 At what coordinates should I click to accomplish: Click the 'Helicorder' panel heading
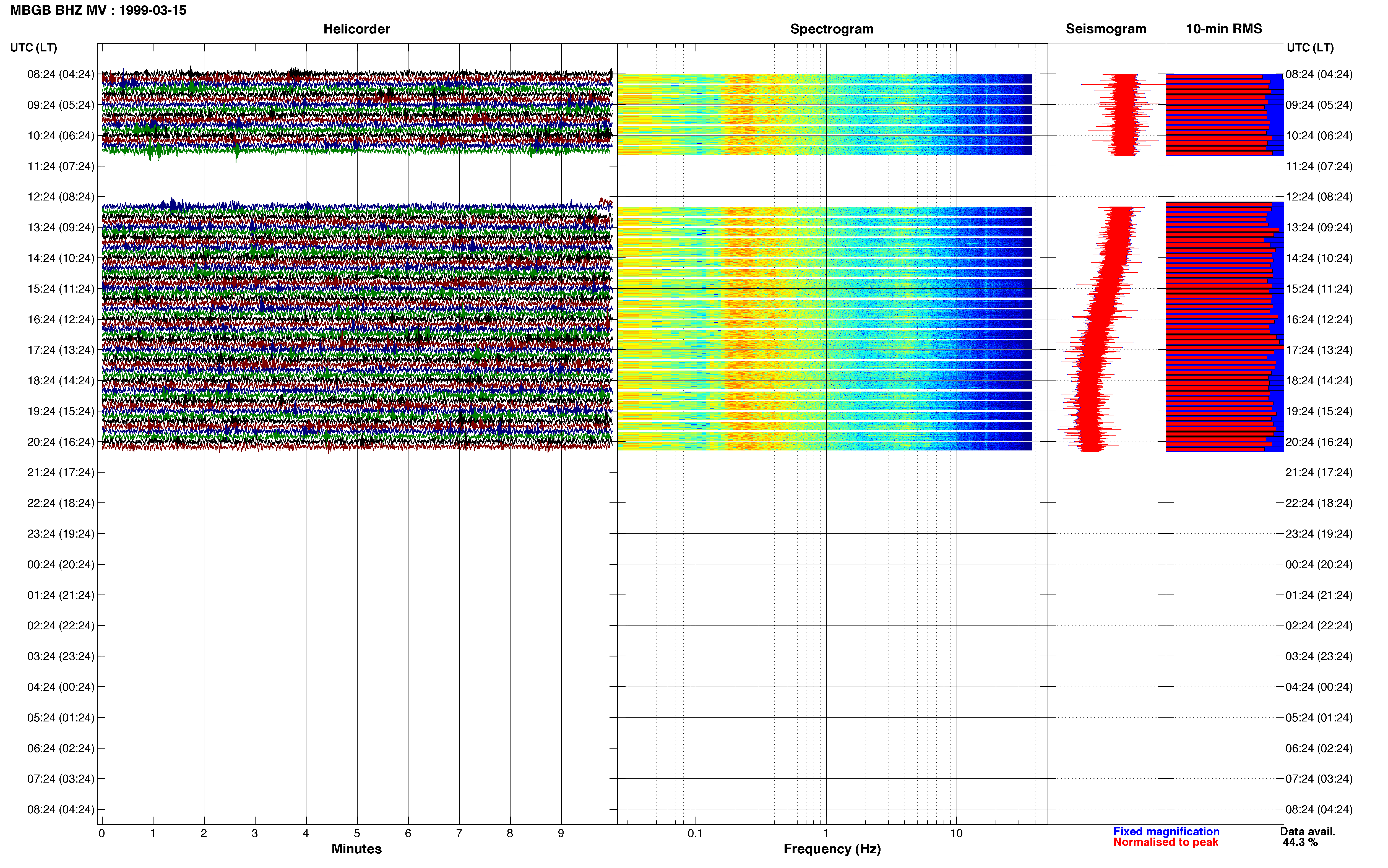(356, 29)
